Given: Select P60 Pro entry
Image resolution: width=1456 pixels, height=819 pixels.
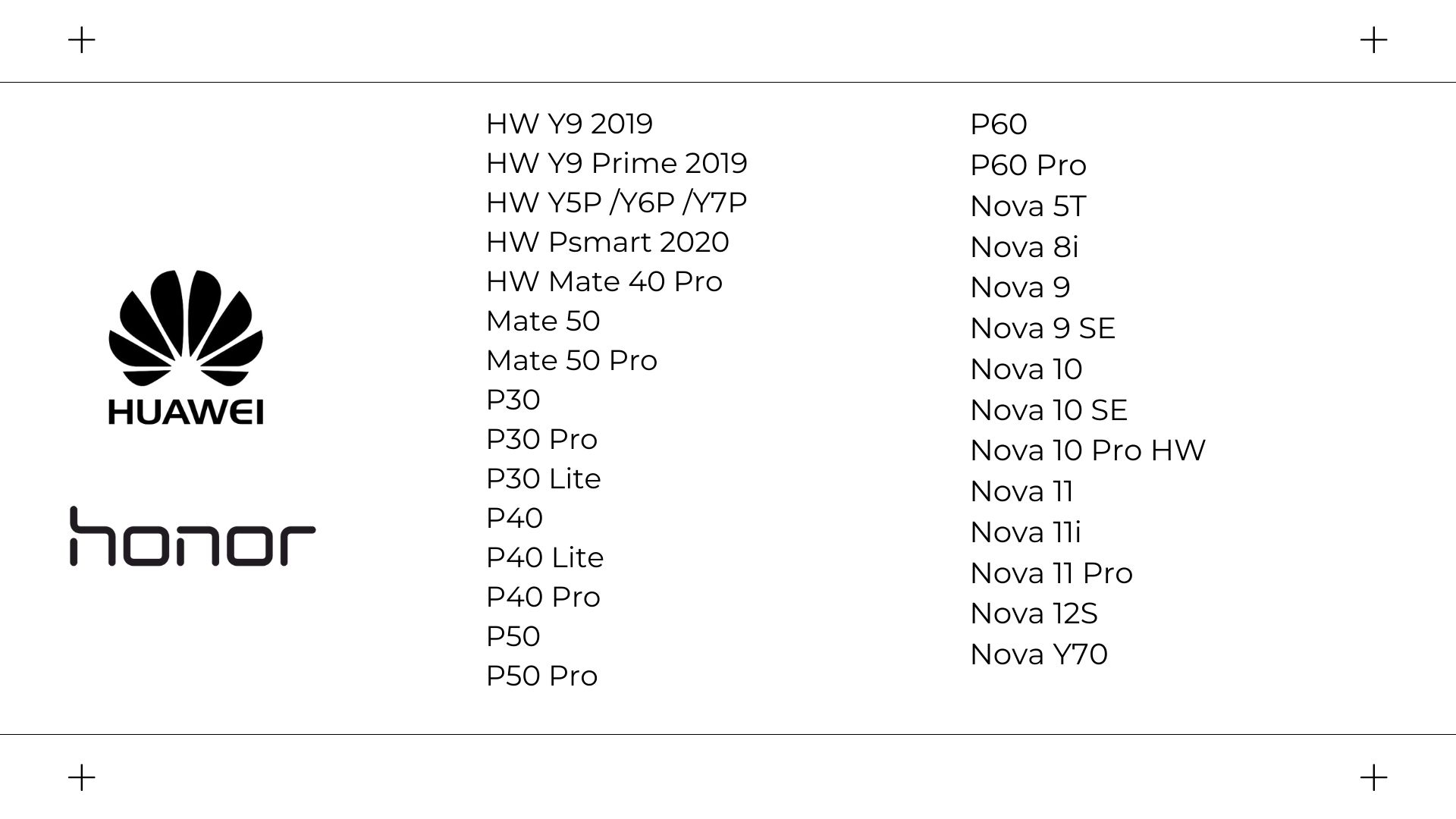Looking at the screenshot, I should click(1028, 165).
